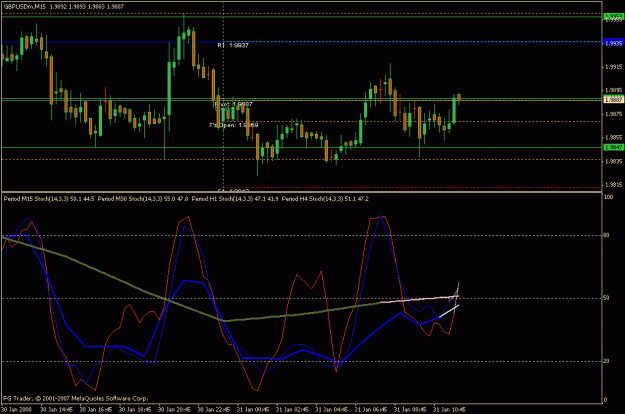Screen dimensions: 625x414
Task: Select the red dashed S1 support line
Action: tap(413, 187)
